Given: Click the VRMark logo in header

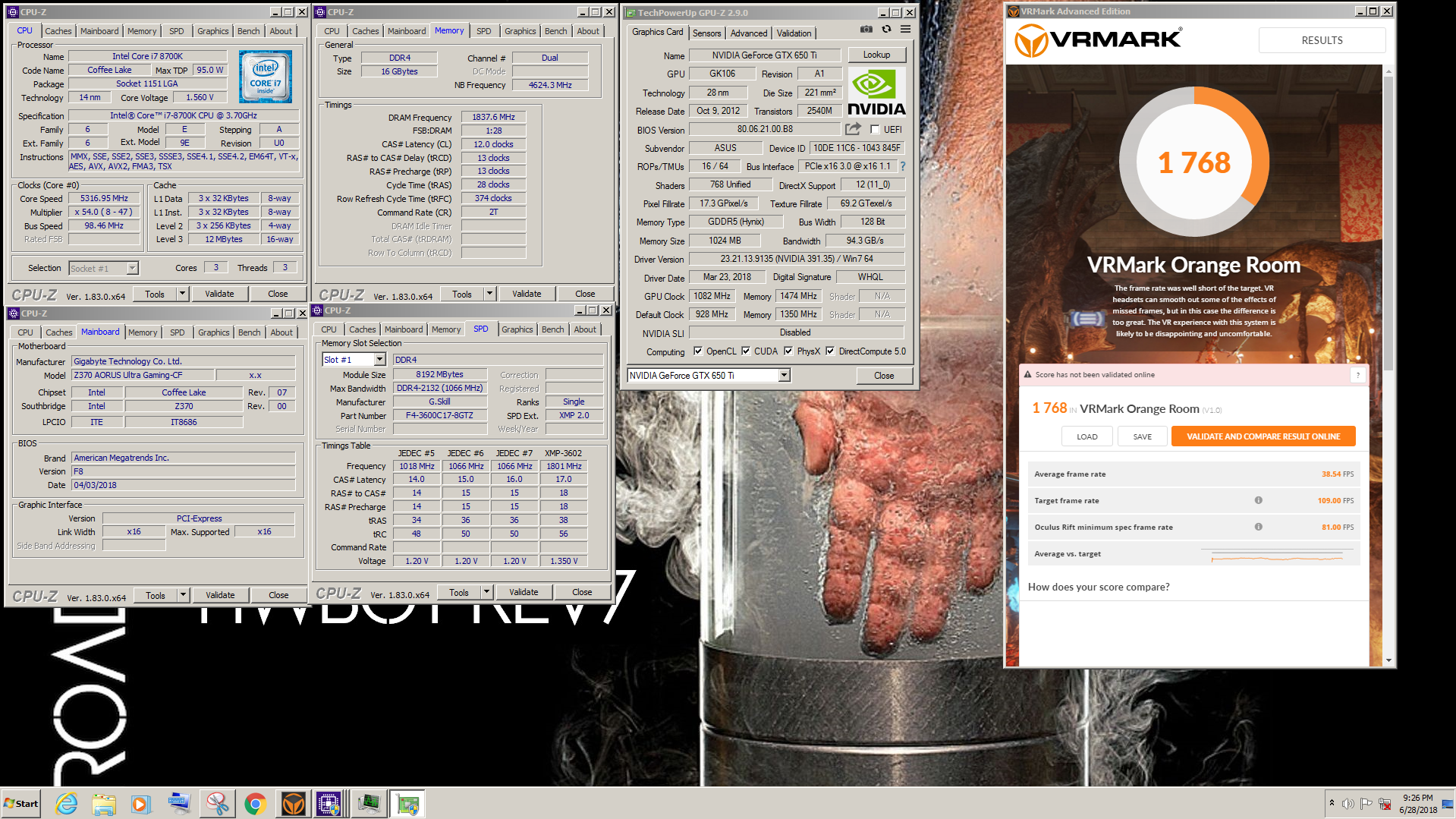Looking at the screenshot, I should click(1098, 39).
